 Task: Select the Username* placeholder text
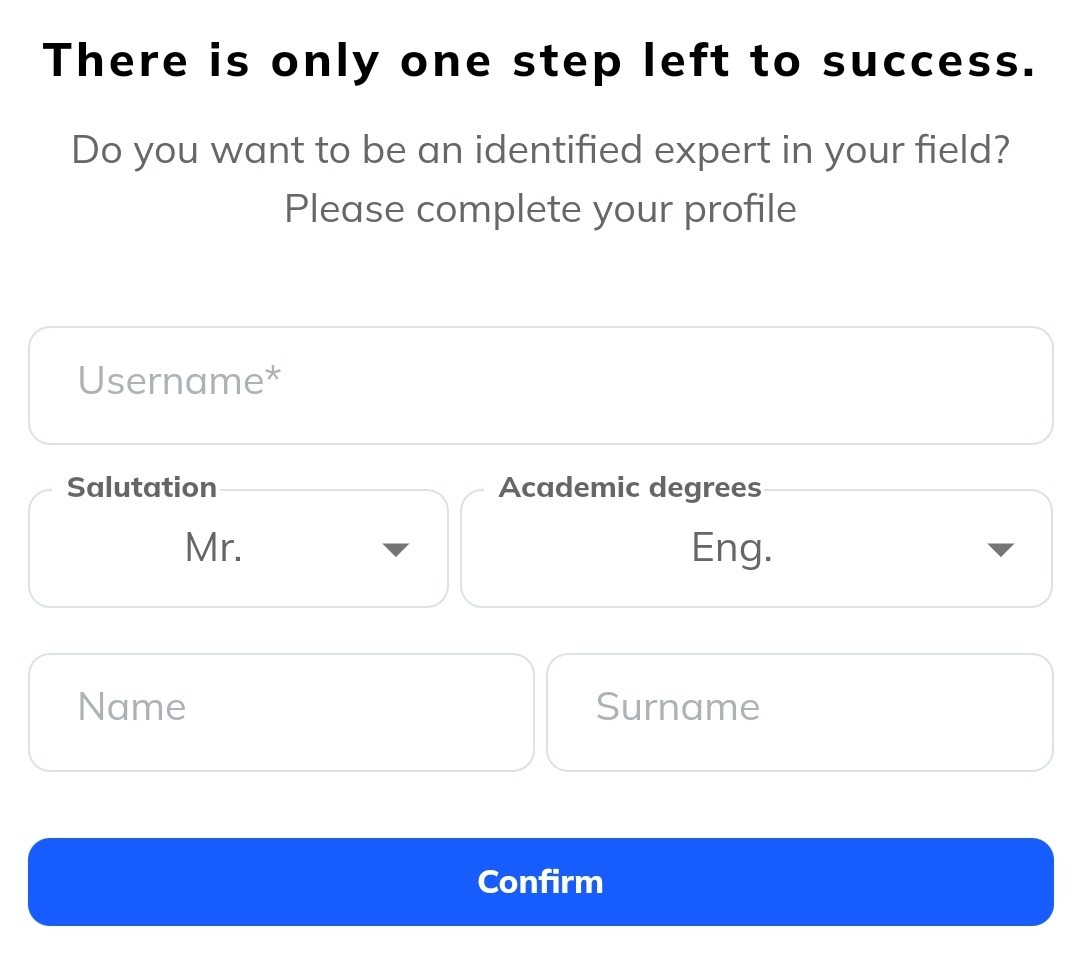179,381
